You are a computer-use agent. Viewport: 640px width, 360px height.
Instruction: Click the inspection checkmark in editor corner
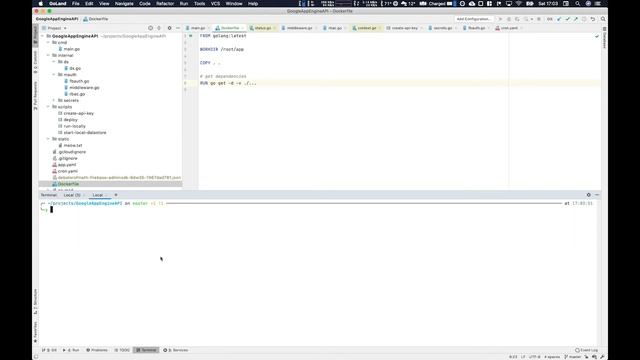point(597,36)
